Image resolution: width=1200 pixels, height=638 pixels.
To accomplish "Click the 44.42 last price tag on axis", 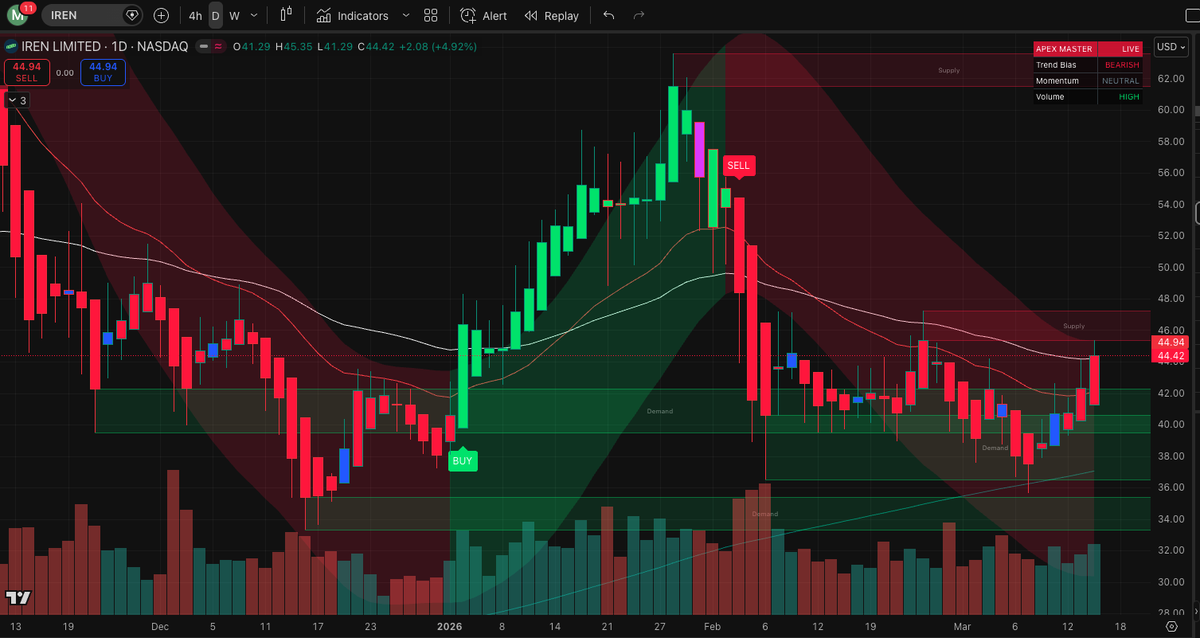I will coord(1170,356).
